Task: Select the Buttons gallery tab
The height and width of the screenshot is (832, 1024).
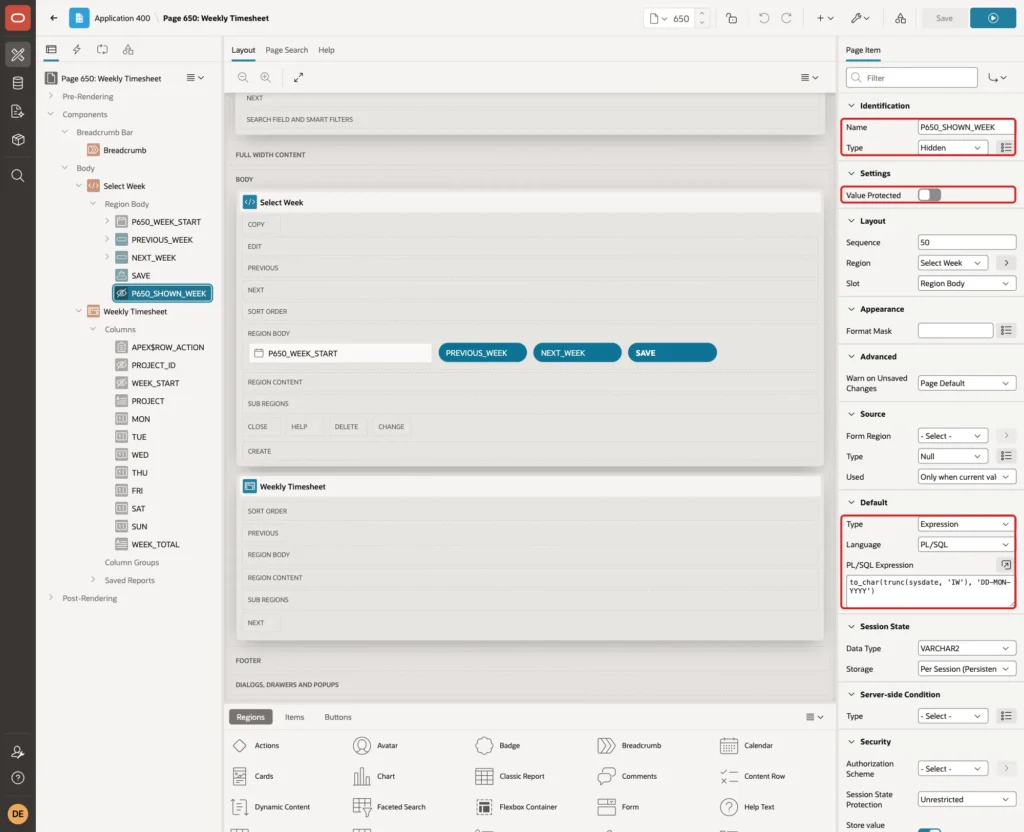Action: 338,717
